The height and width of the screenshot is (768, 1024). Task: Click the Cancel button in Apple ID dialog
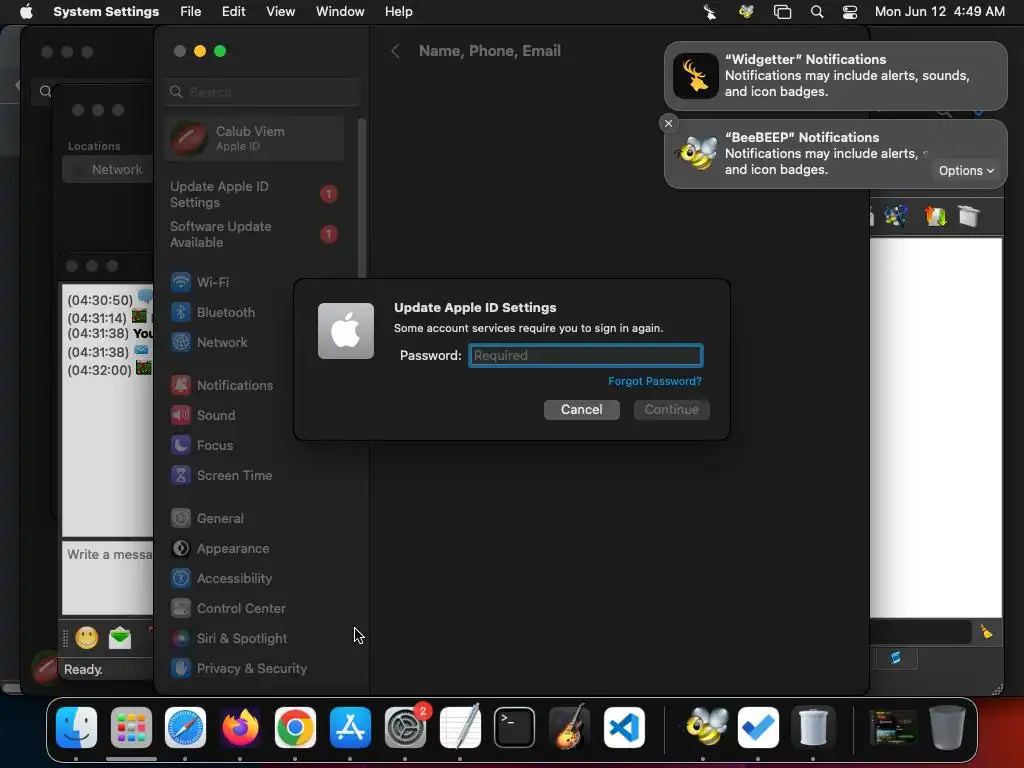point(581,409)
